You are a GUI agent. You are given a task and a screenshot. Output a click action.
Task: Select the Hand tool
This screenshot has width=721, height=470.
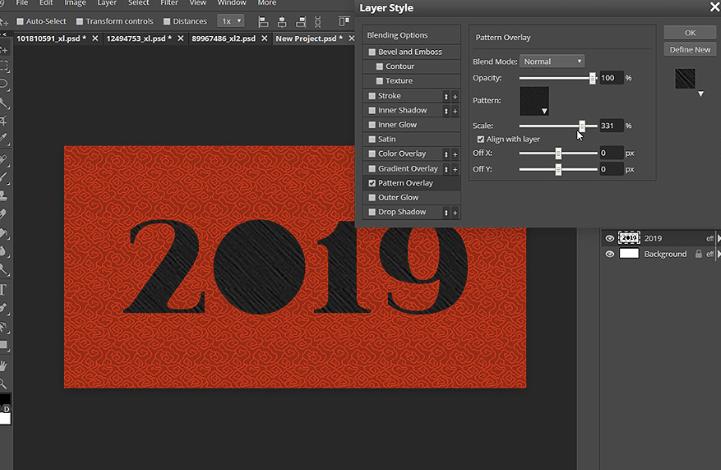(x=4, y=366)
